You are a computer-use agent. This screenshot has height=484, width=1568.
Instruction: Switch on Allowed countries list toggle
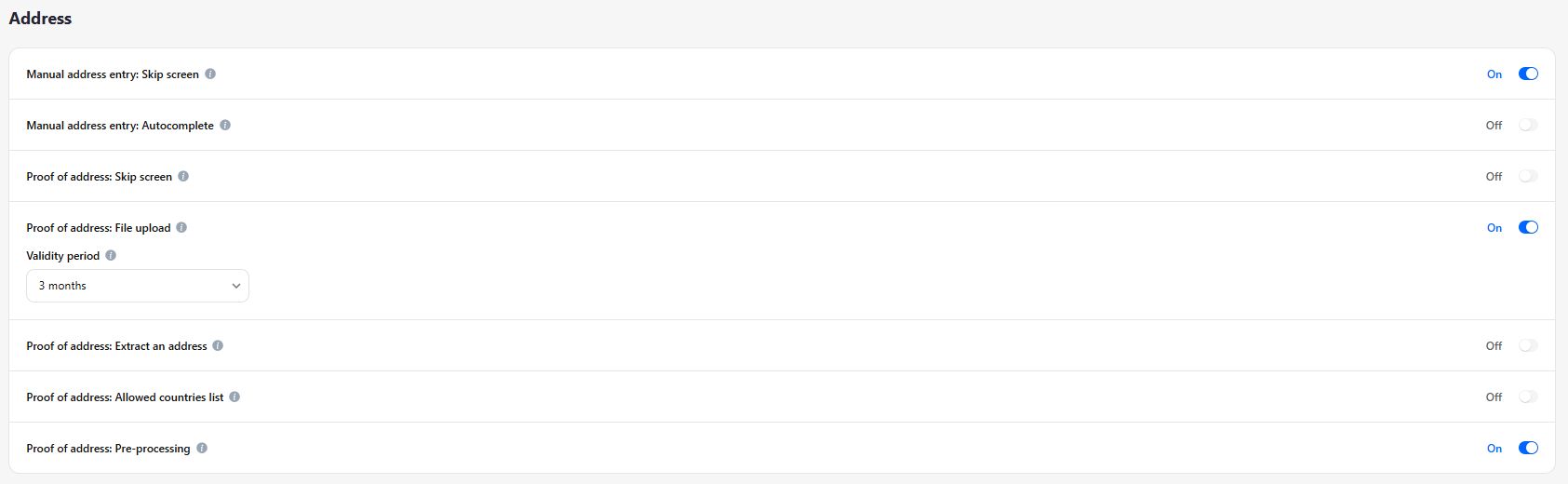[x=1528, y=397]
